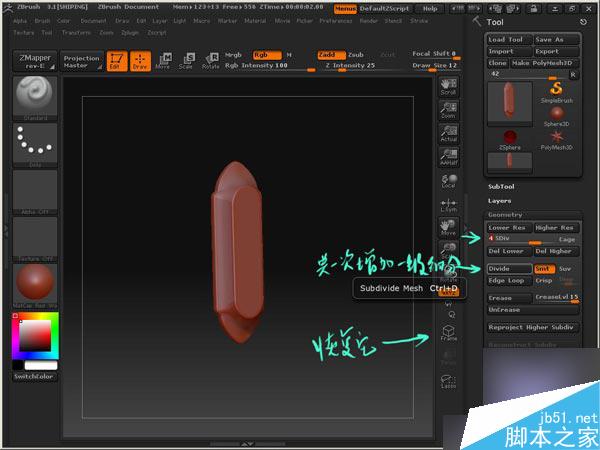Select the Sphere3D tool icon
The width and height of the screenshot is (600, 450).
[x=556, y=116]
